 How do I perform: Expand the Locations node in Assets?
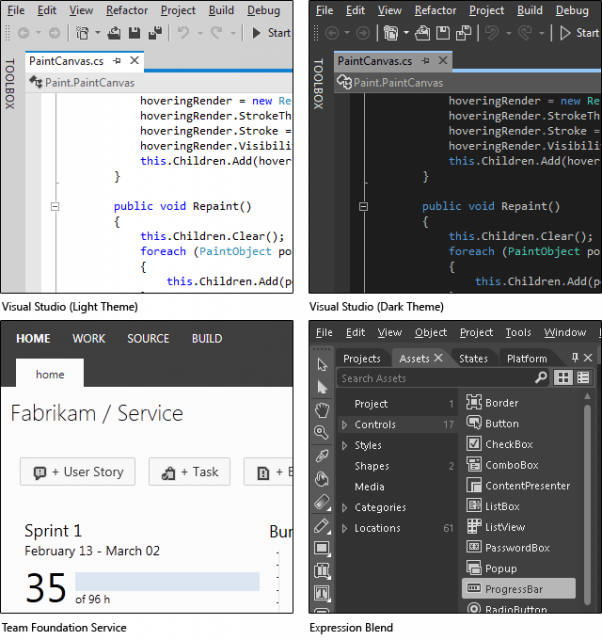click(x=344, y=528)
